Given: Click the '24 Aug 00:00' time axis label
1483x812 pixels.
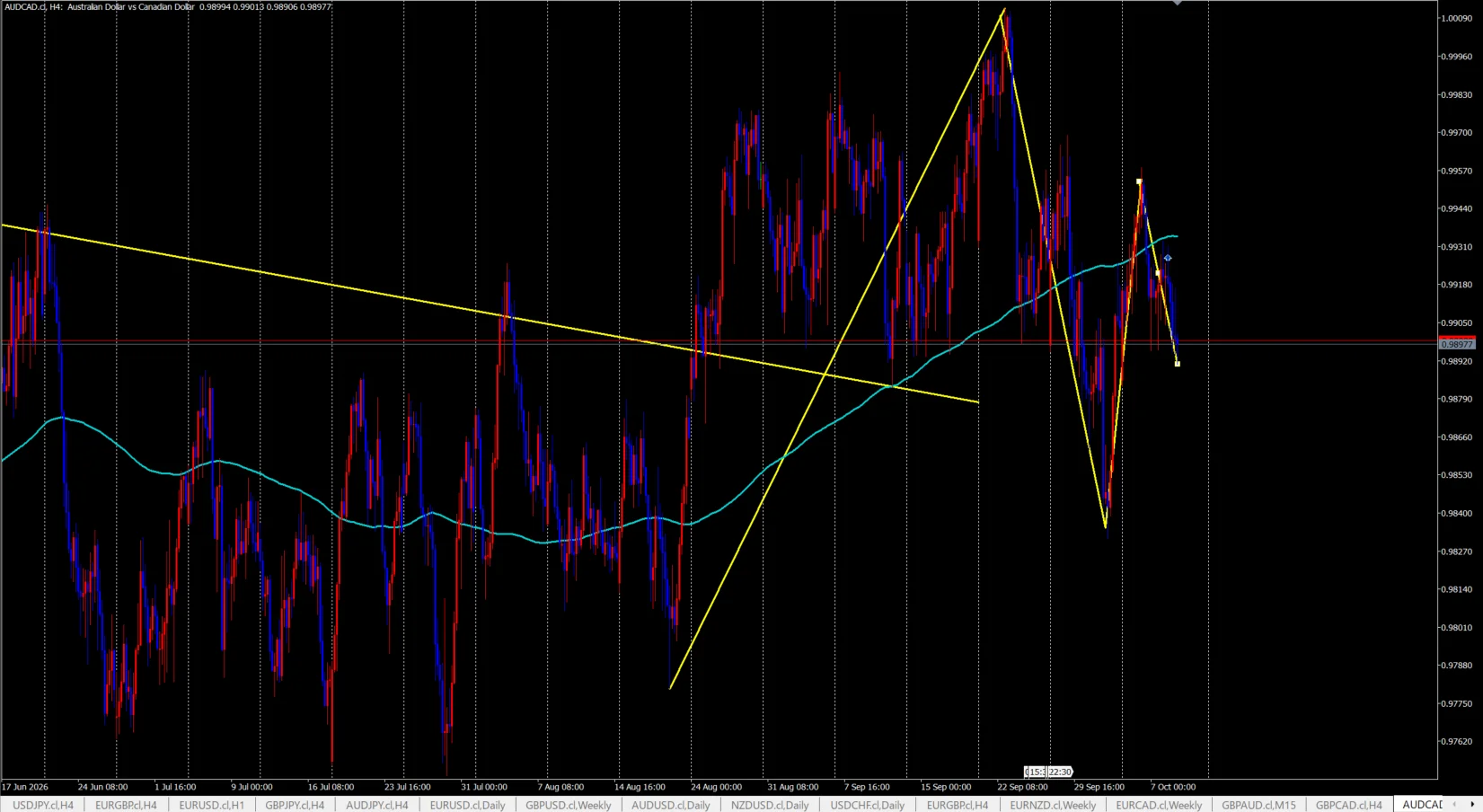Looking at the screenshot, I should click(716, 787).
